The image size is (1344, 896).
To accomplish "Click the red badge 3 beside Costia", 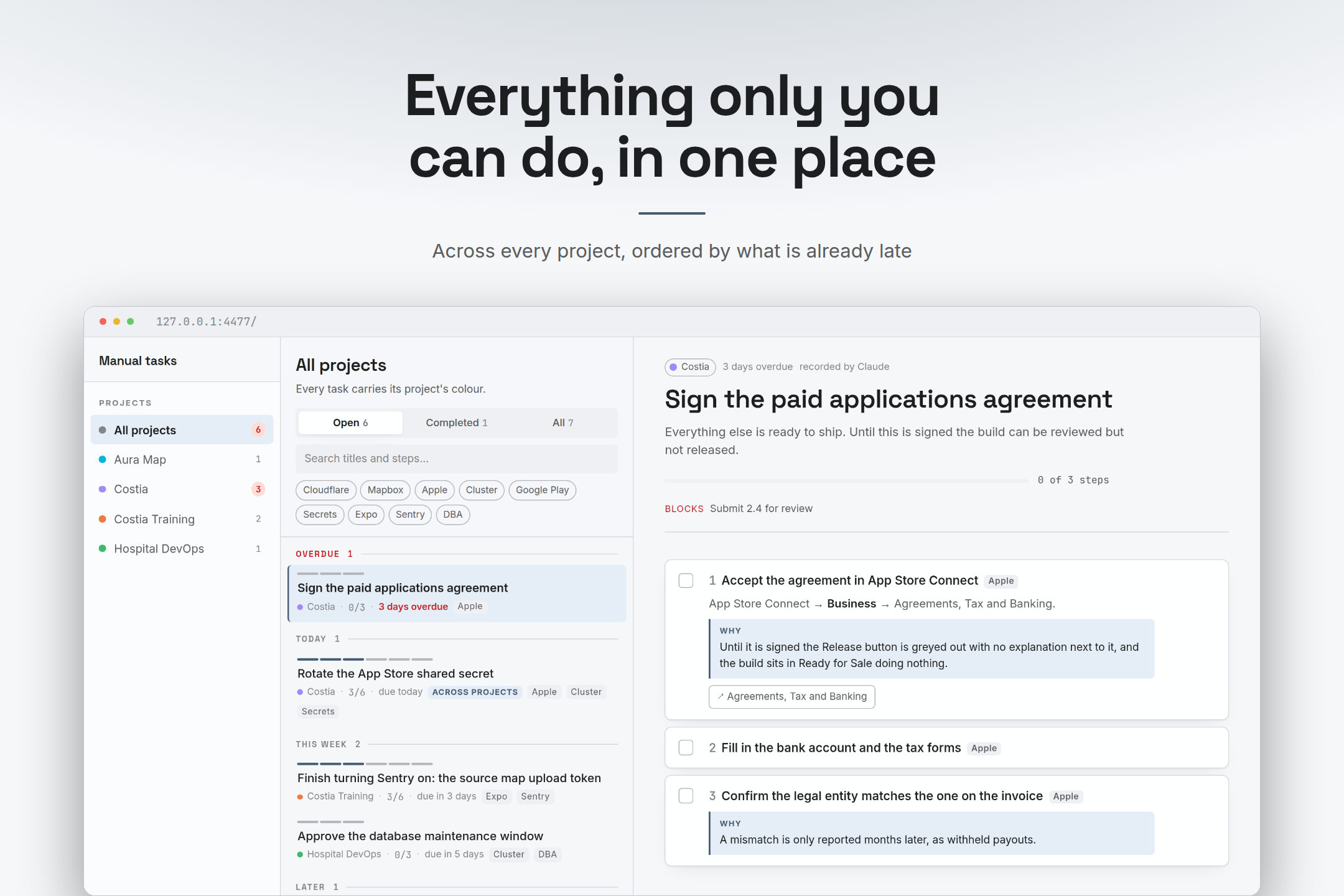I will 258,489.
